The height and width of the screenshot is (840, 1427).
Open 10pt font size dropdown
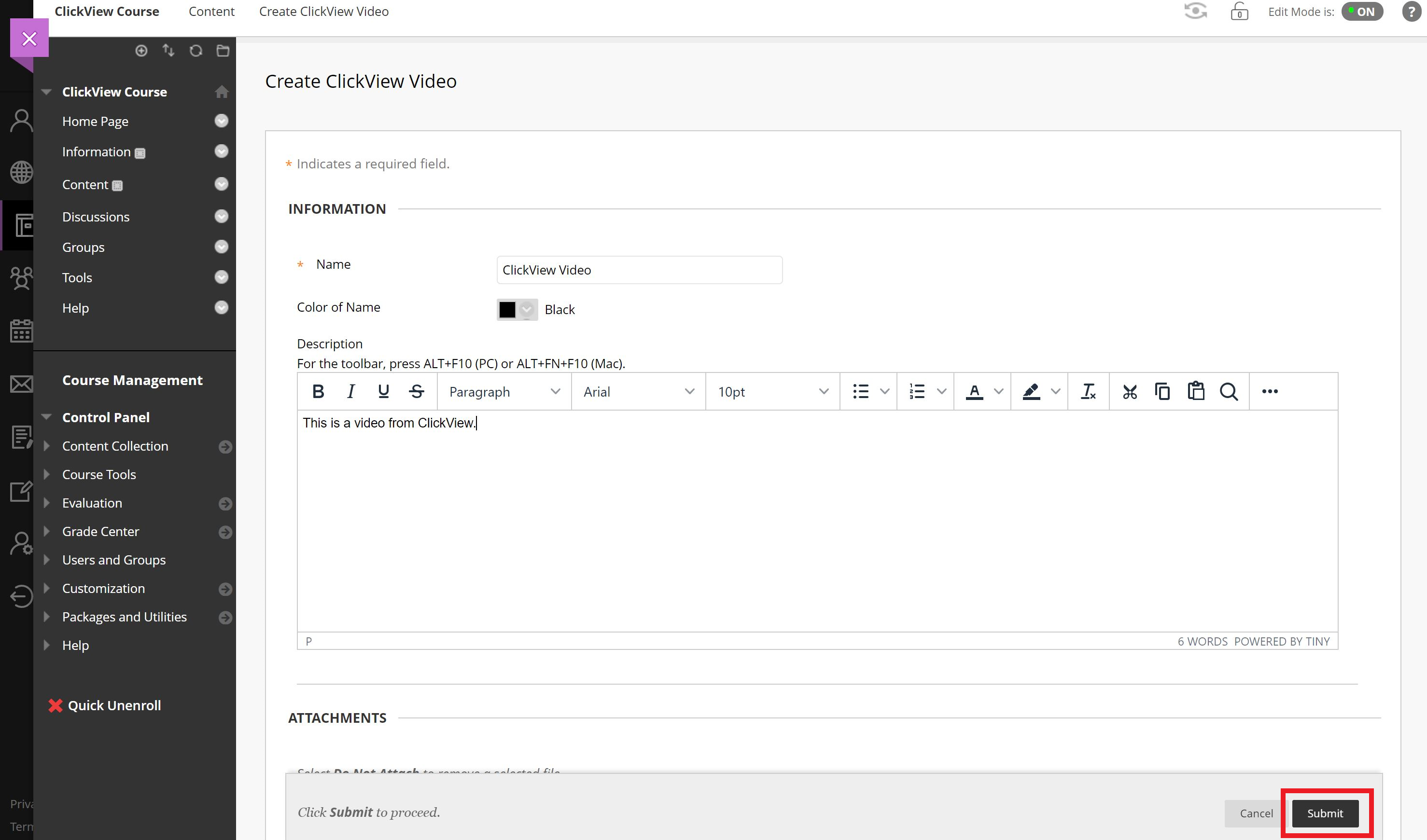tap(773, 391)
